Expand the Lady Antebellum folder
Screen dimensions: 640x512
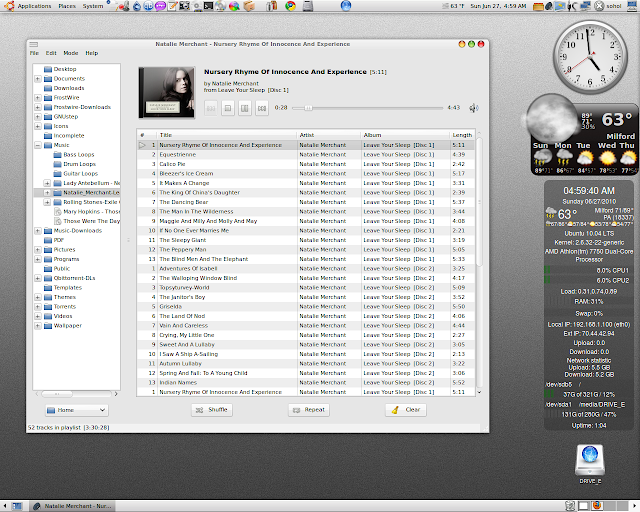[x=47, y=183]
